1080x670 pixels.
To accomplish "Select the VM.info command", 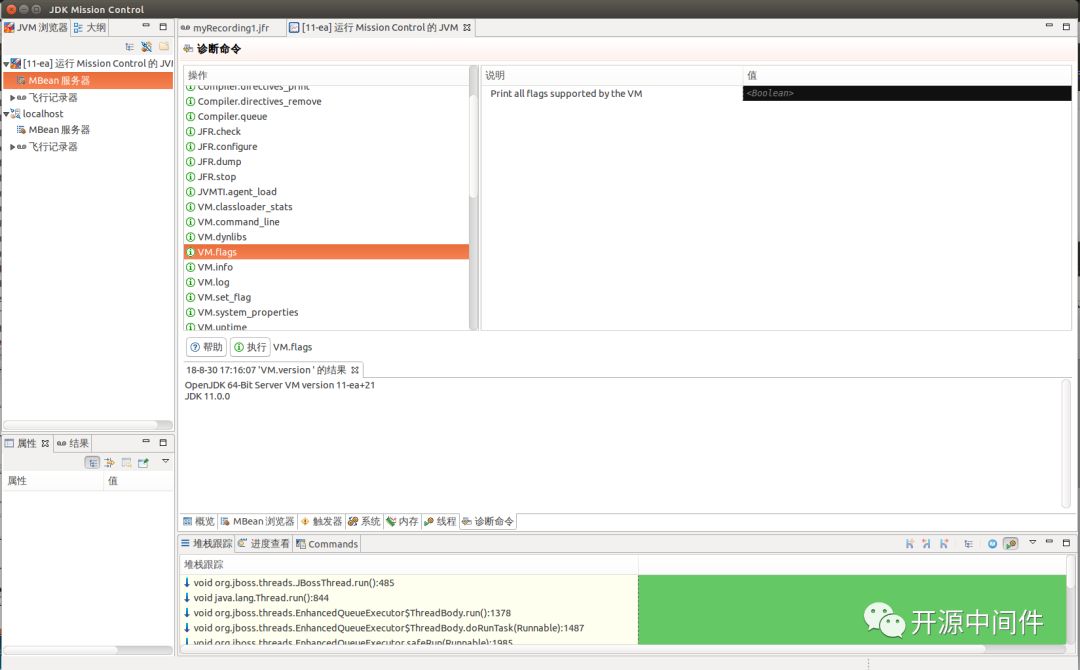I will coord(215,267).
